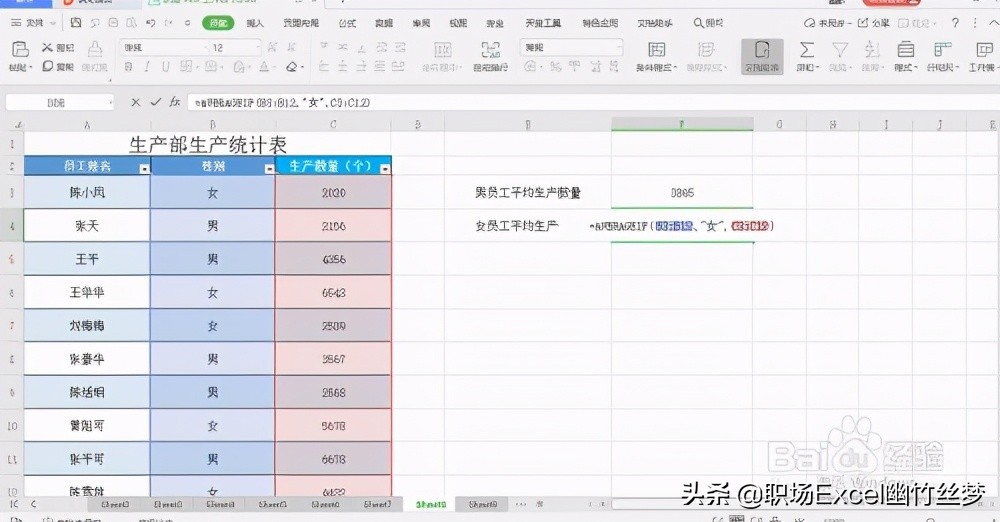This screenshot has height=522, width=1000.
Task: Click into the formula bar text
Action: click(282, 103)
